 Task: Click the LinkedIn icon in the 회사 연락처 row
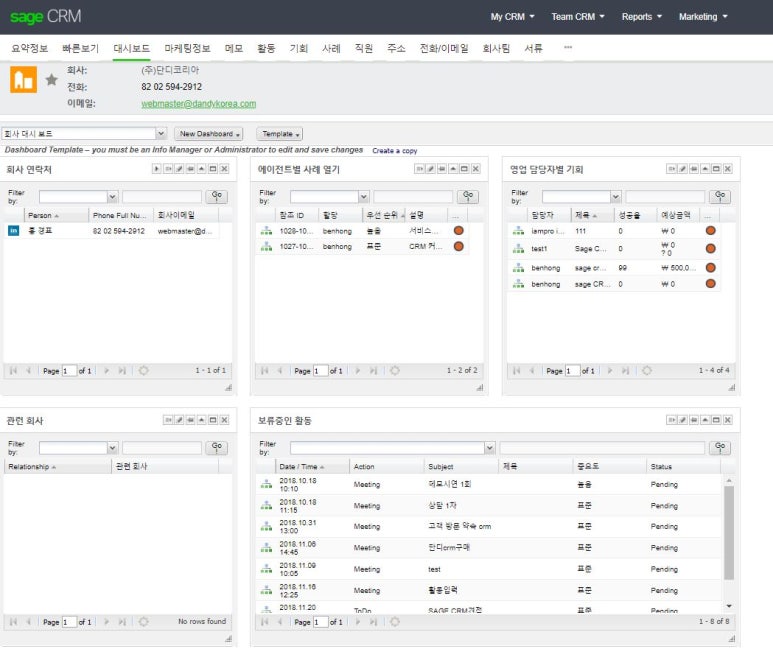point(14,230)
